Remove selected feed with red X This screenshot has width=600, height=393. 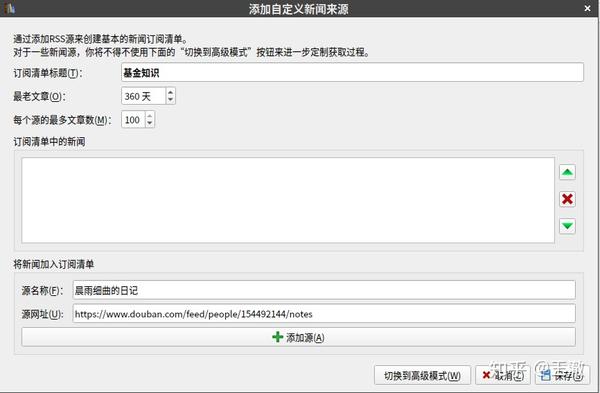[x=567, y=199]
